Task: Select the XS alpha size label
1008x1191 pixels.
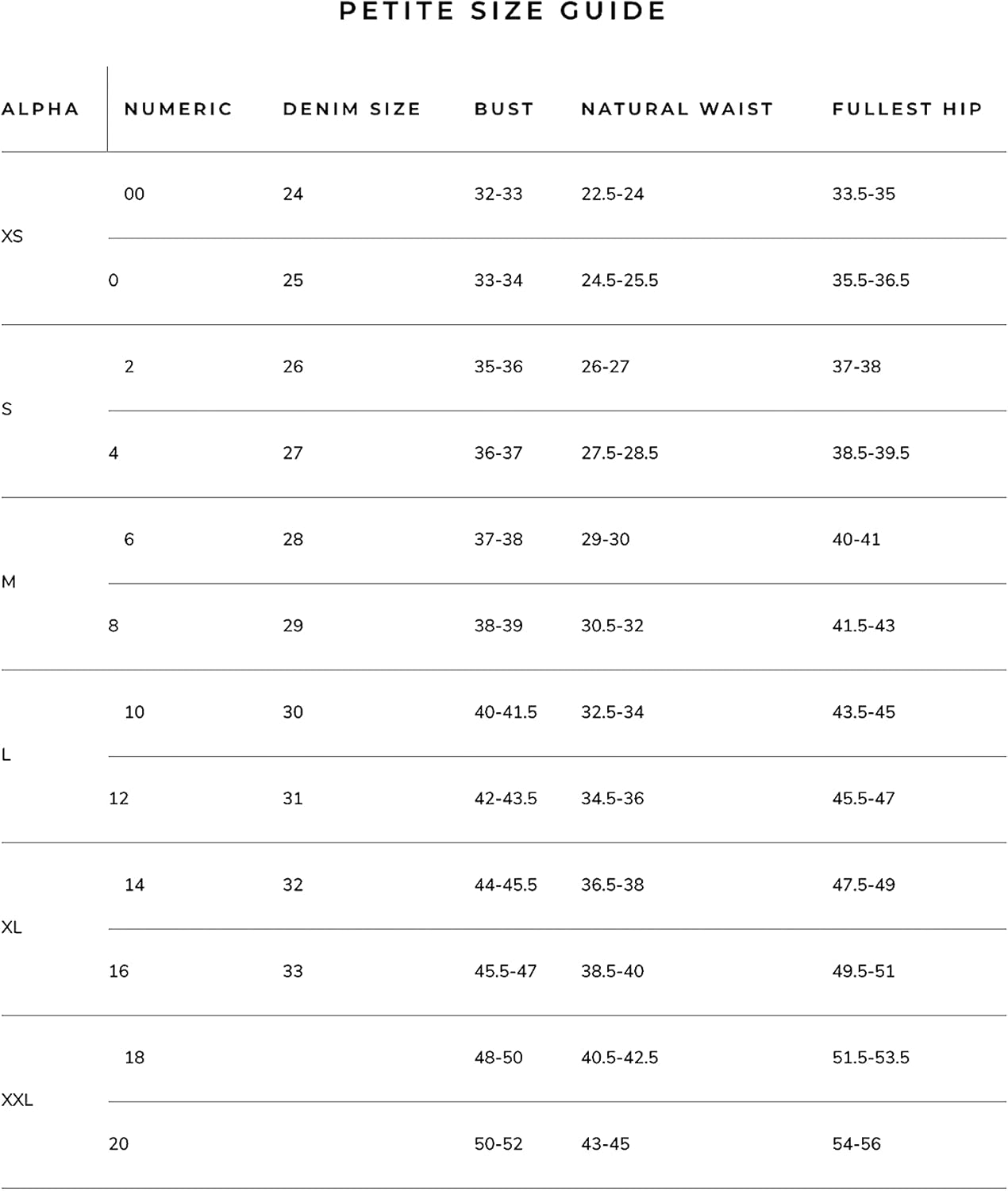Action: tap(12, 237)
